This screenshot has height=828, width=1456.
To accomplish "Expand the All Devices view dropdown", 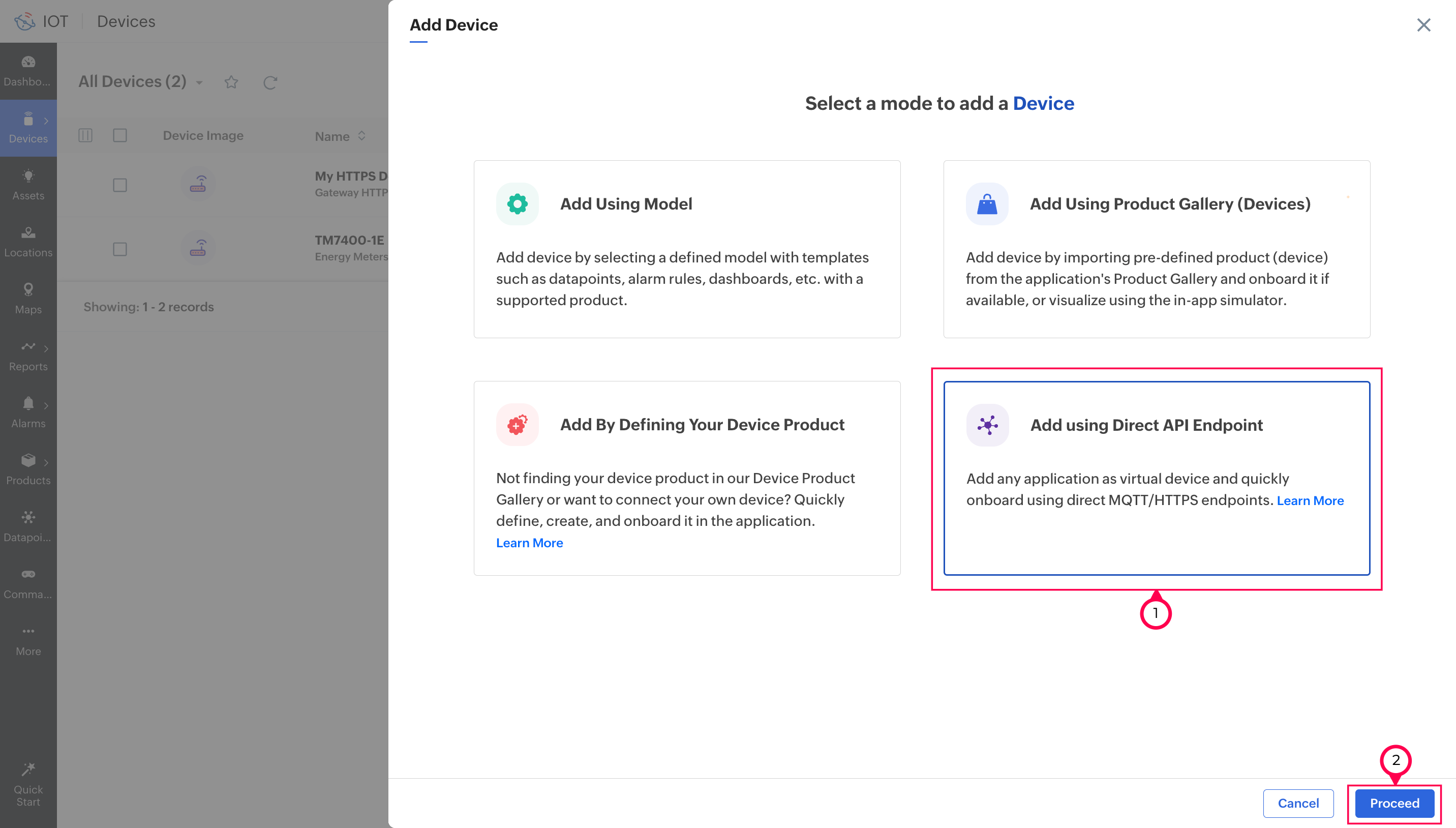I will (199, 83).
